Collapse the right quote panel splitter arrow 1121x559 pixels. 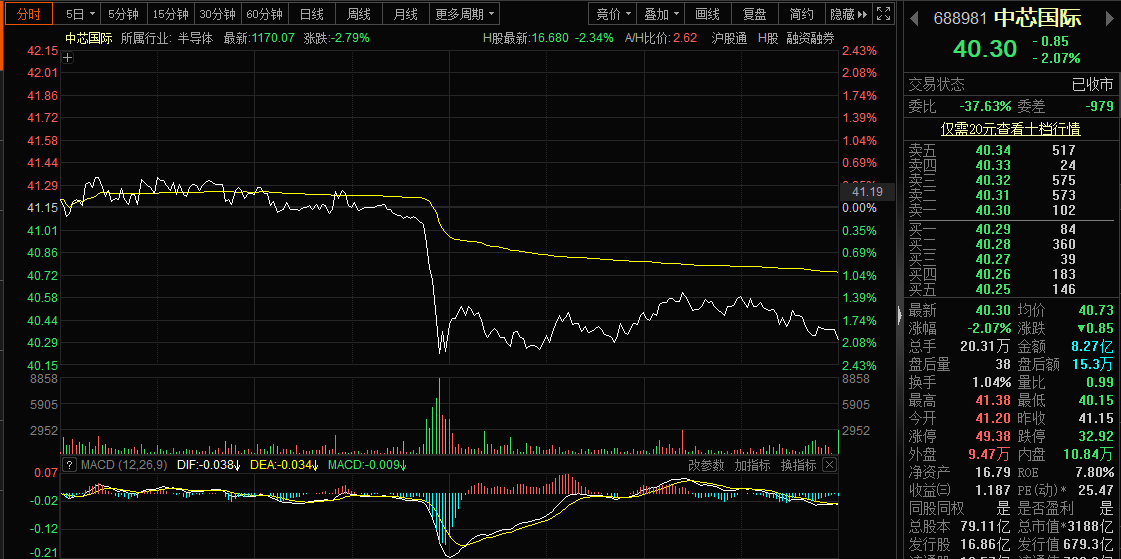[x=899, y=316]
